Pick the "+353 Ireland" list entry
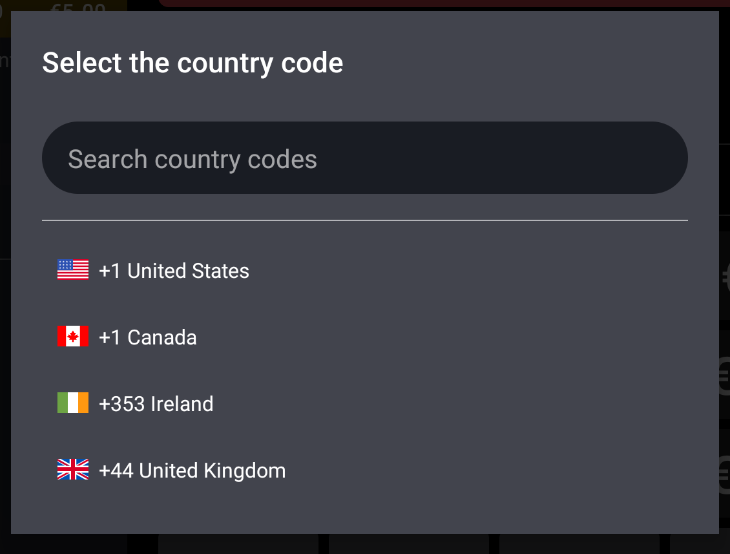 click(x=156, y=404)
